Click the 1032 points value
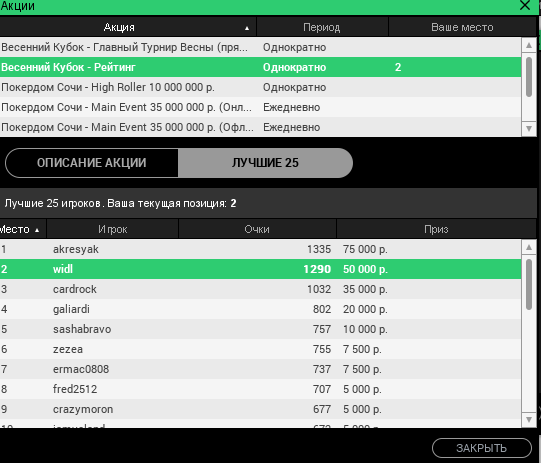The height and width of the screenshot is (463, 541). [319, 289]
